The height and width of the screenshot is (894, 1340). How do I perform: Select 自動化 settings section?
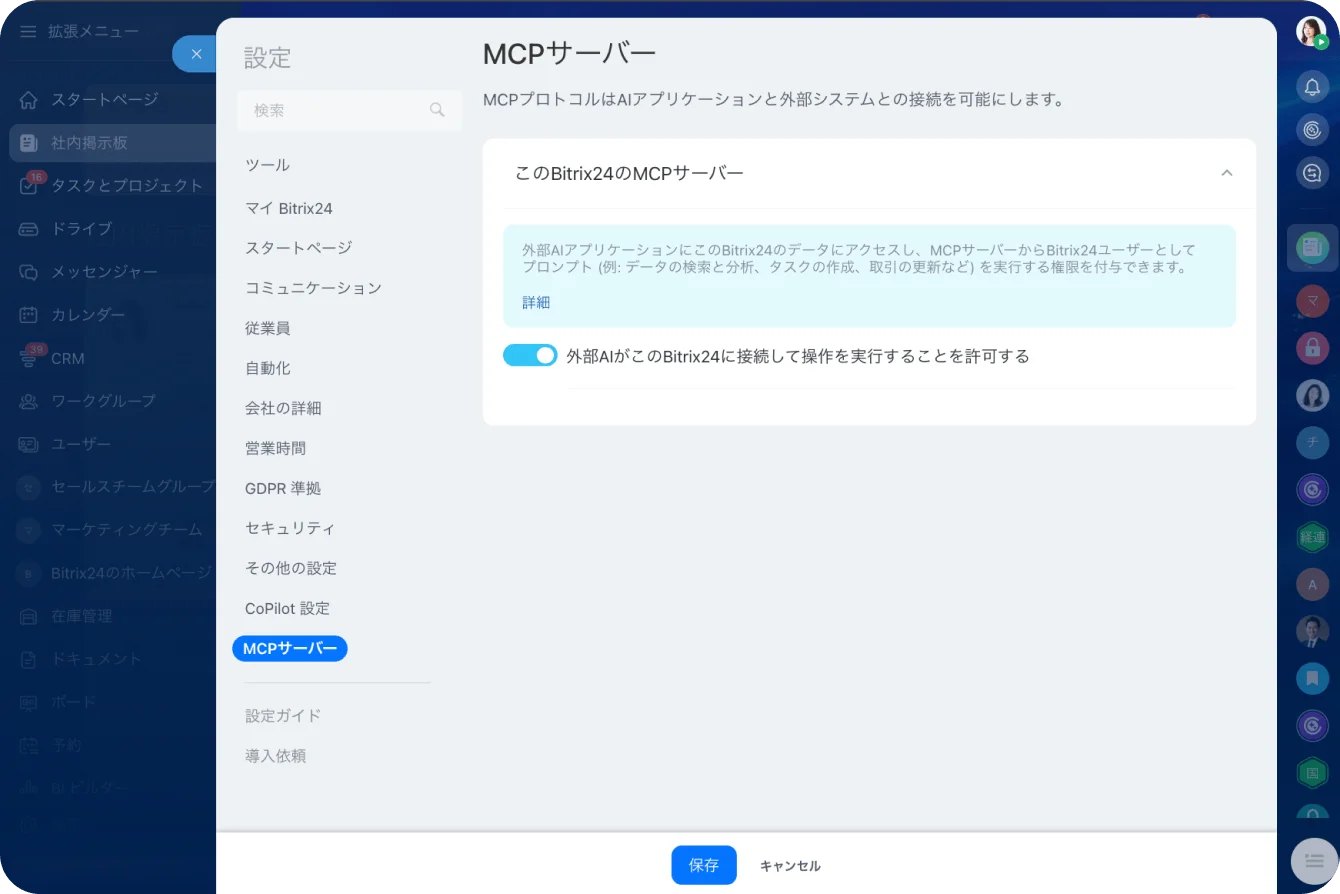click(268, 368)
